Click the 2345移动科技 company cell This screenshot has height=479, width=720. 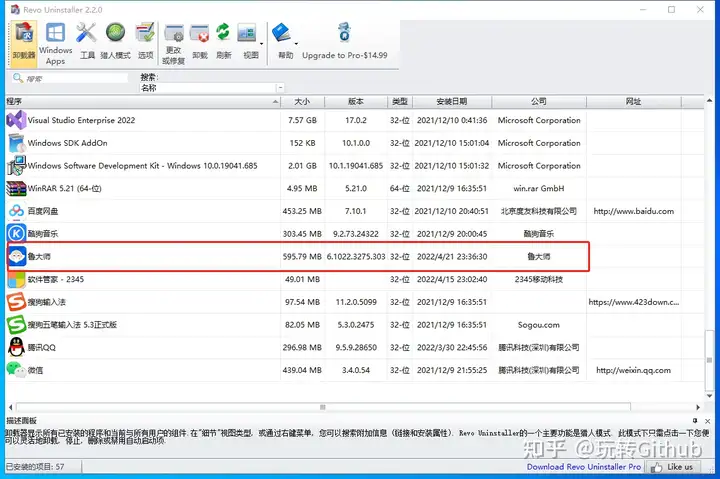539,279
